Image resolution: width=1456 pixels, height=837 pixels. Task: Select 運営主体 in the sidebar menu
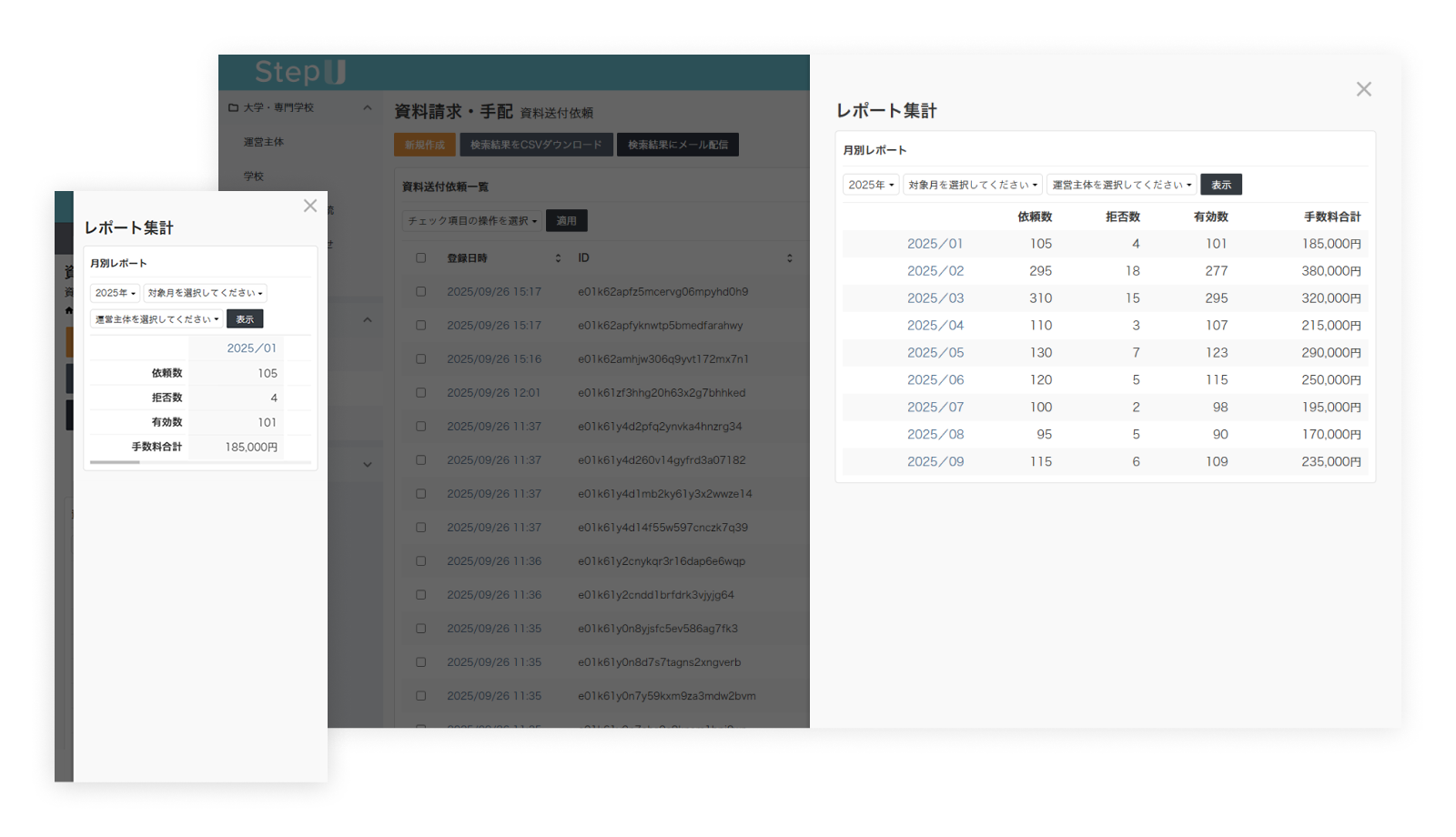[264, 142]
